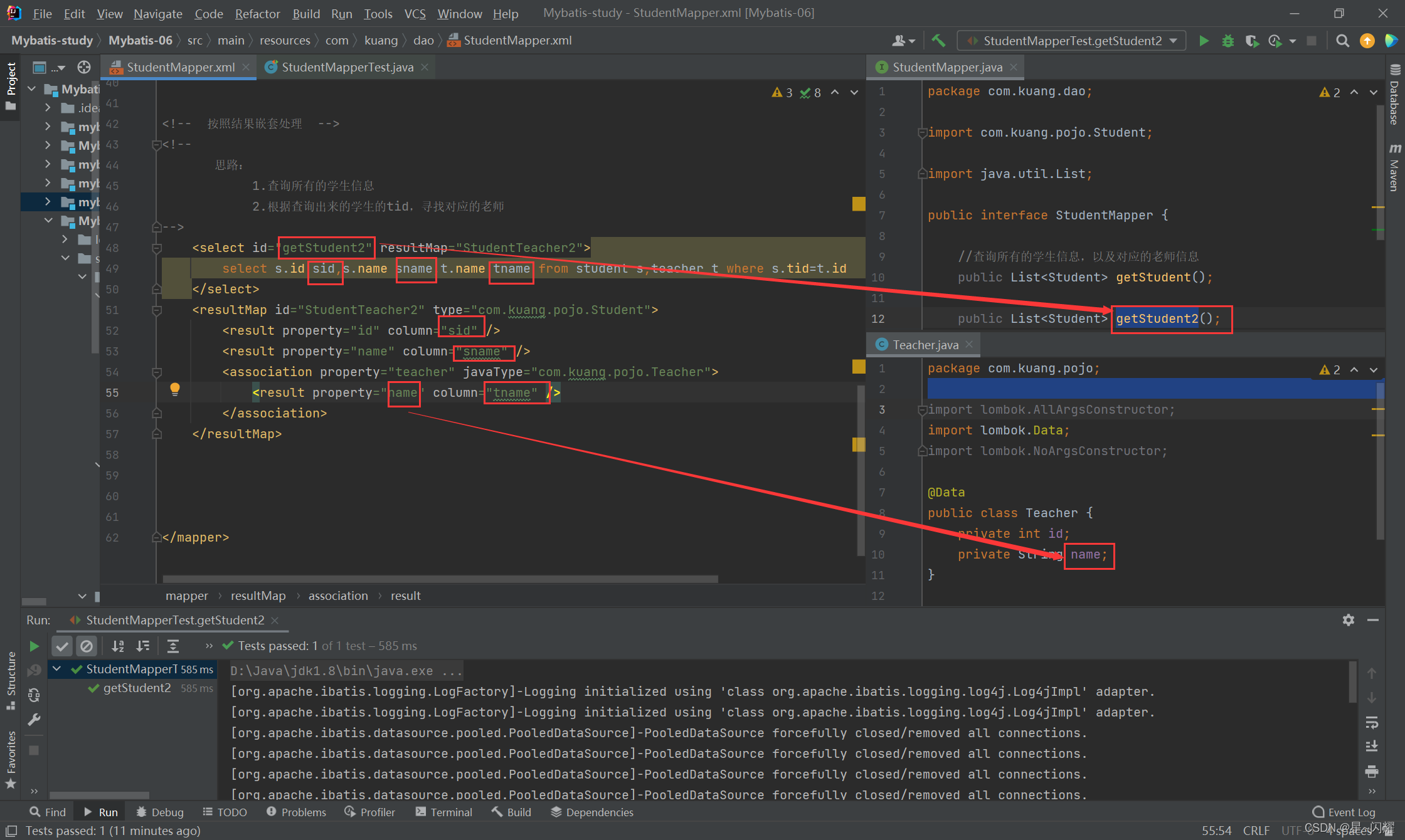Click the Build project hammer icon

938,41
